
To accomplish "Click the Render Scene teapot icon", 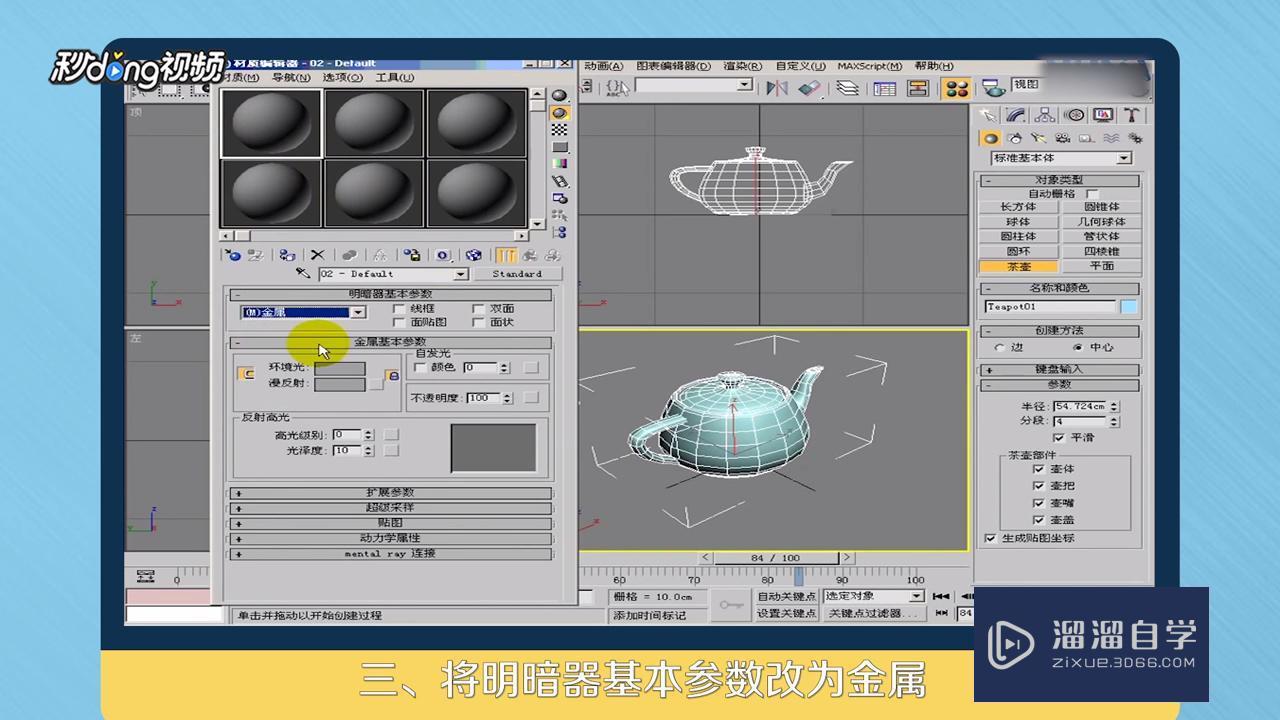I will click(x=994, y=89).
